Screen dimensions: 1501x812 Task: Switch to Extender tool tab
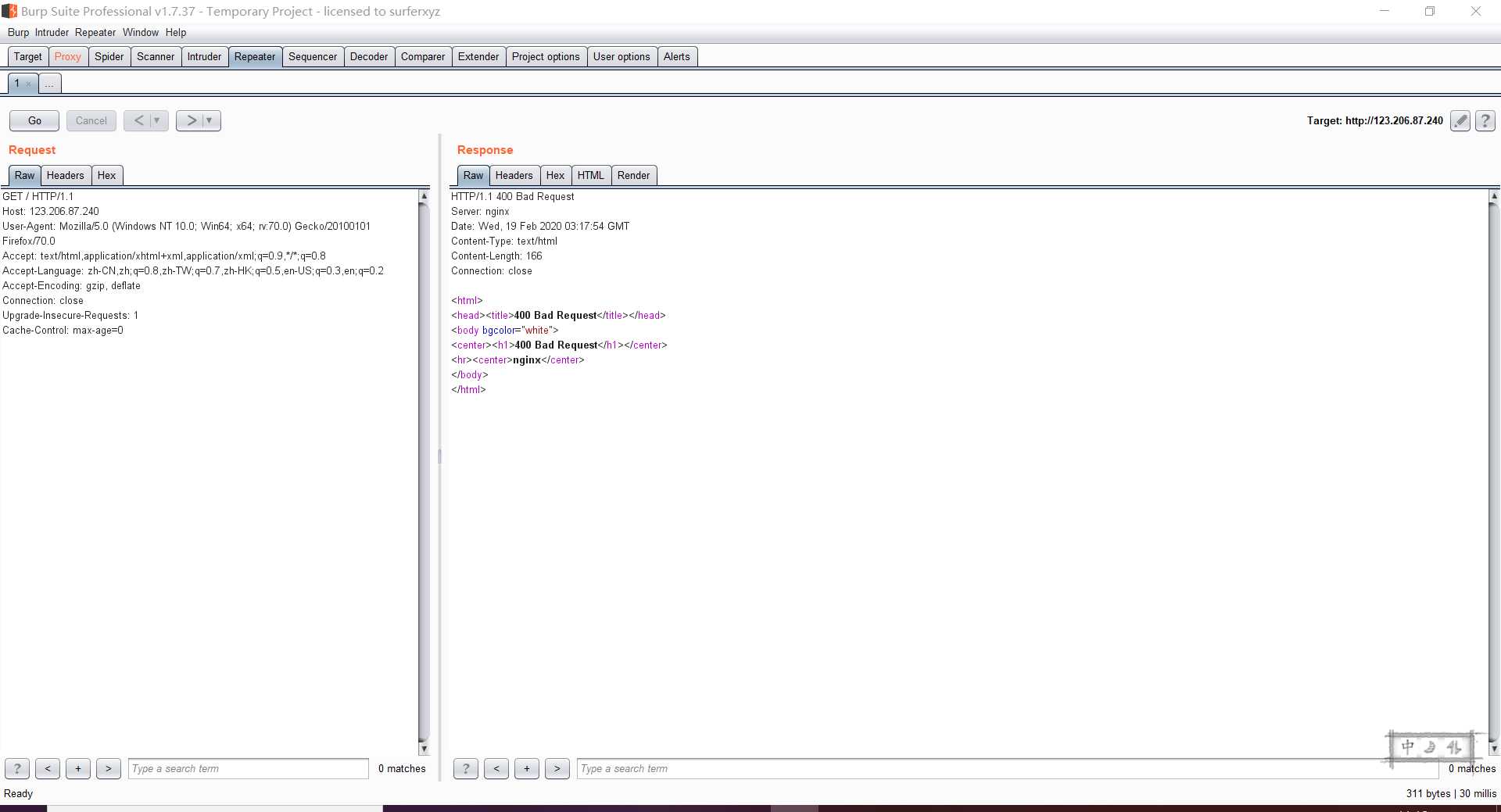pyautogui.click(x=478, y=57)
